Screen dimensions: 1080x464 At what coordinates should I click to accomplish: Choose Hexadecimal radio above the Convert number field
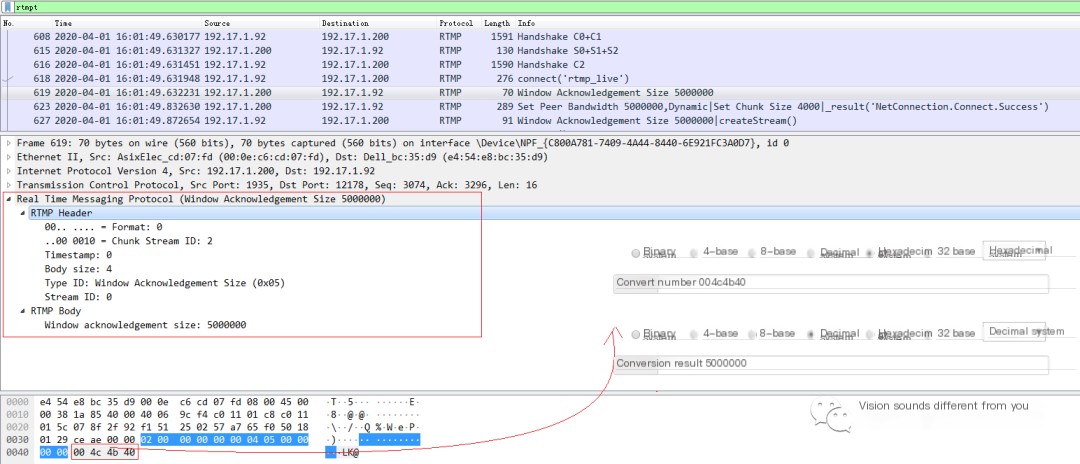870,253
